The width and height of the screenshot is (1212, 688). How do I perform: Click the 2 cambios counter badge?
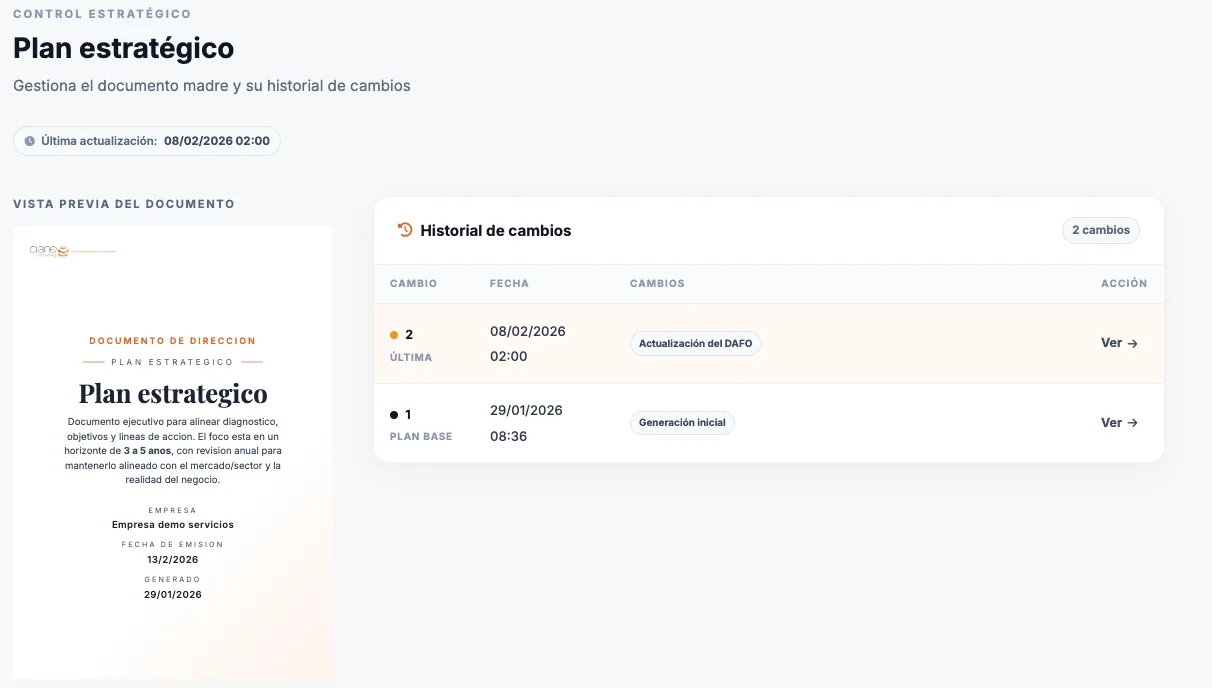[1100, 230]
